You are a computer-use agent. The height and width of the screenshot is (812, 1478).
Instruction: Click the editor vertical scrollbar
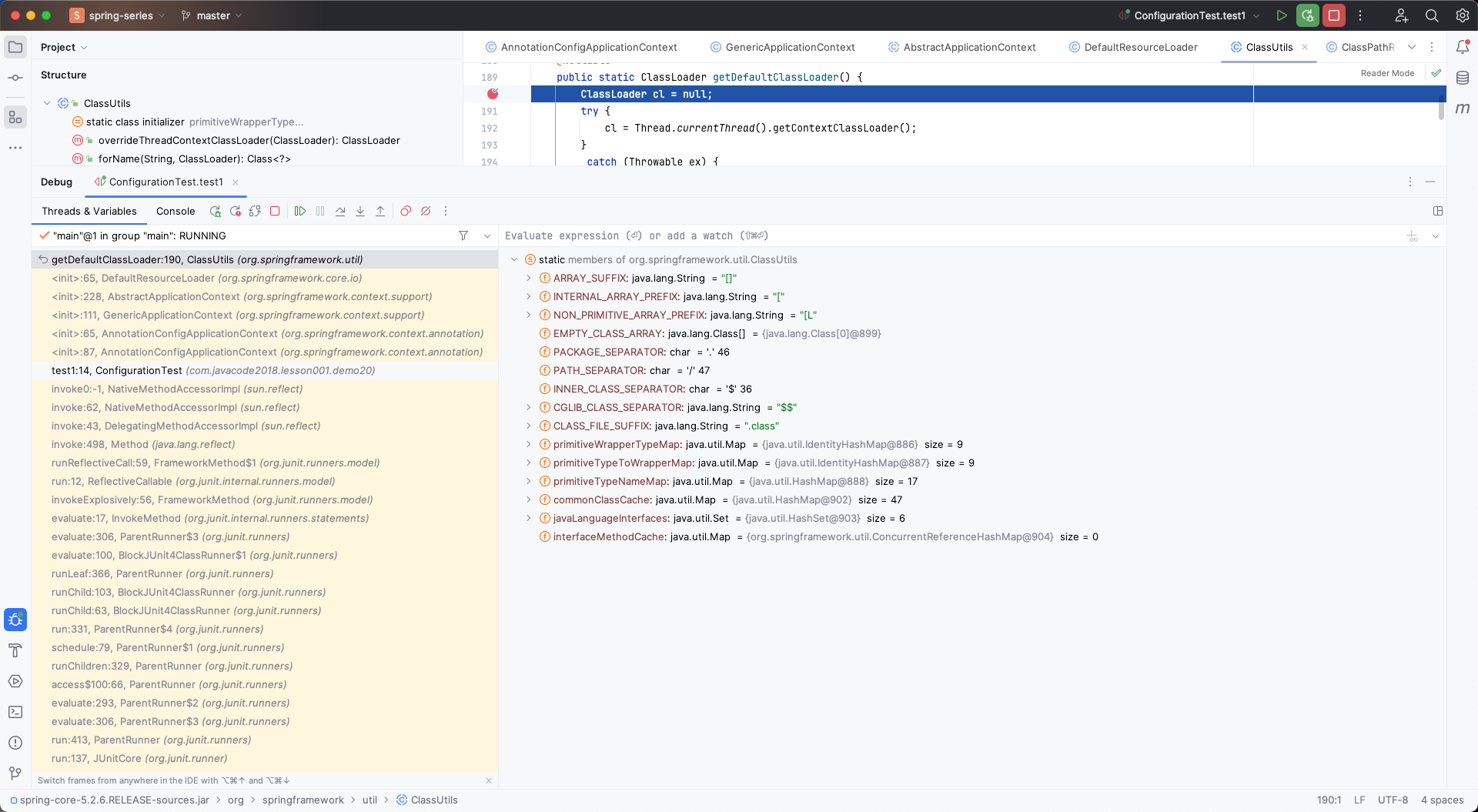(x=1441, y=108)
